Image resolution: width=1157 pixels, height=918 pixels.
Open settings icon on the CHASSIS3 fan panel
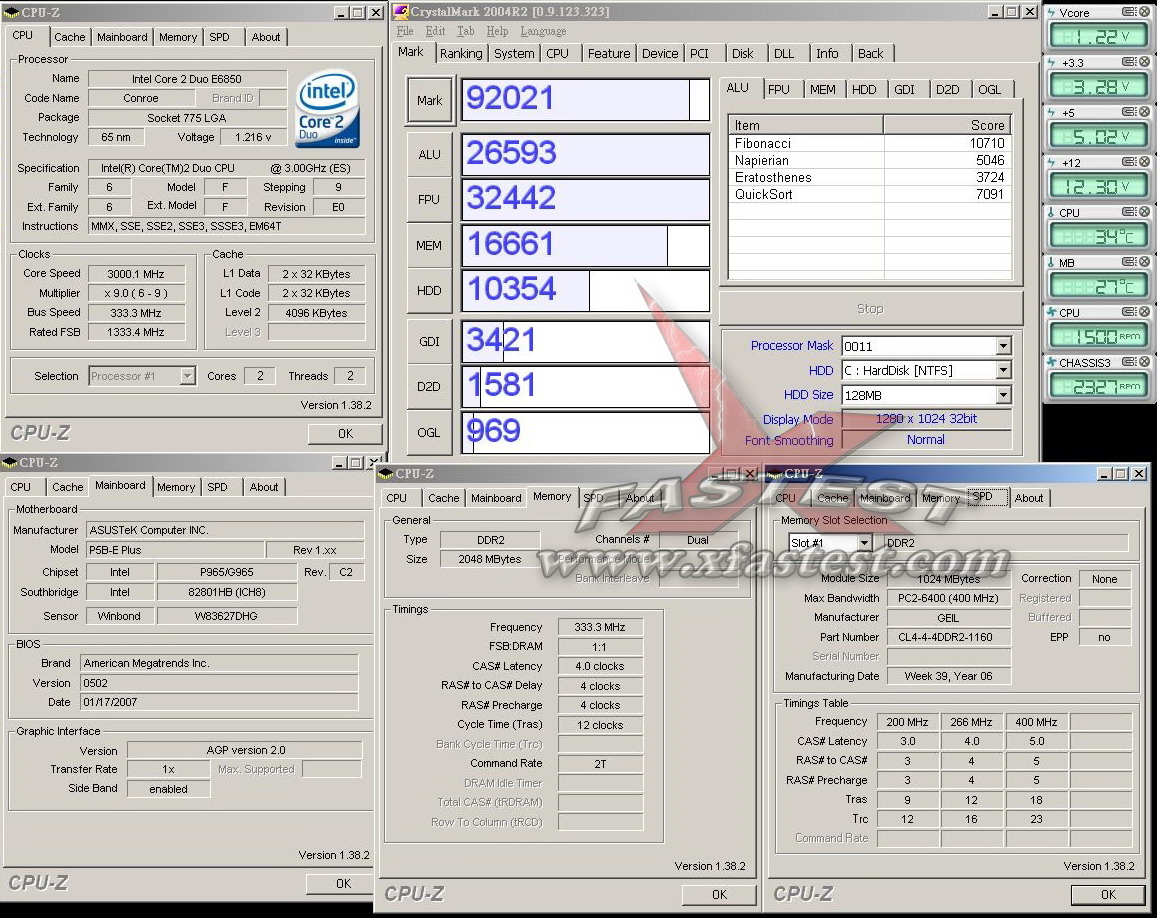tap(1128, 362)
